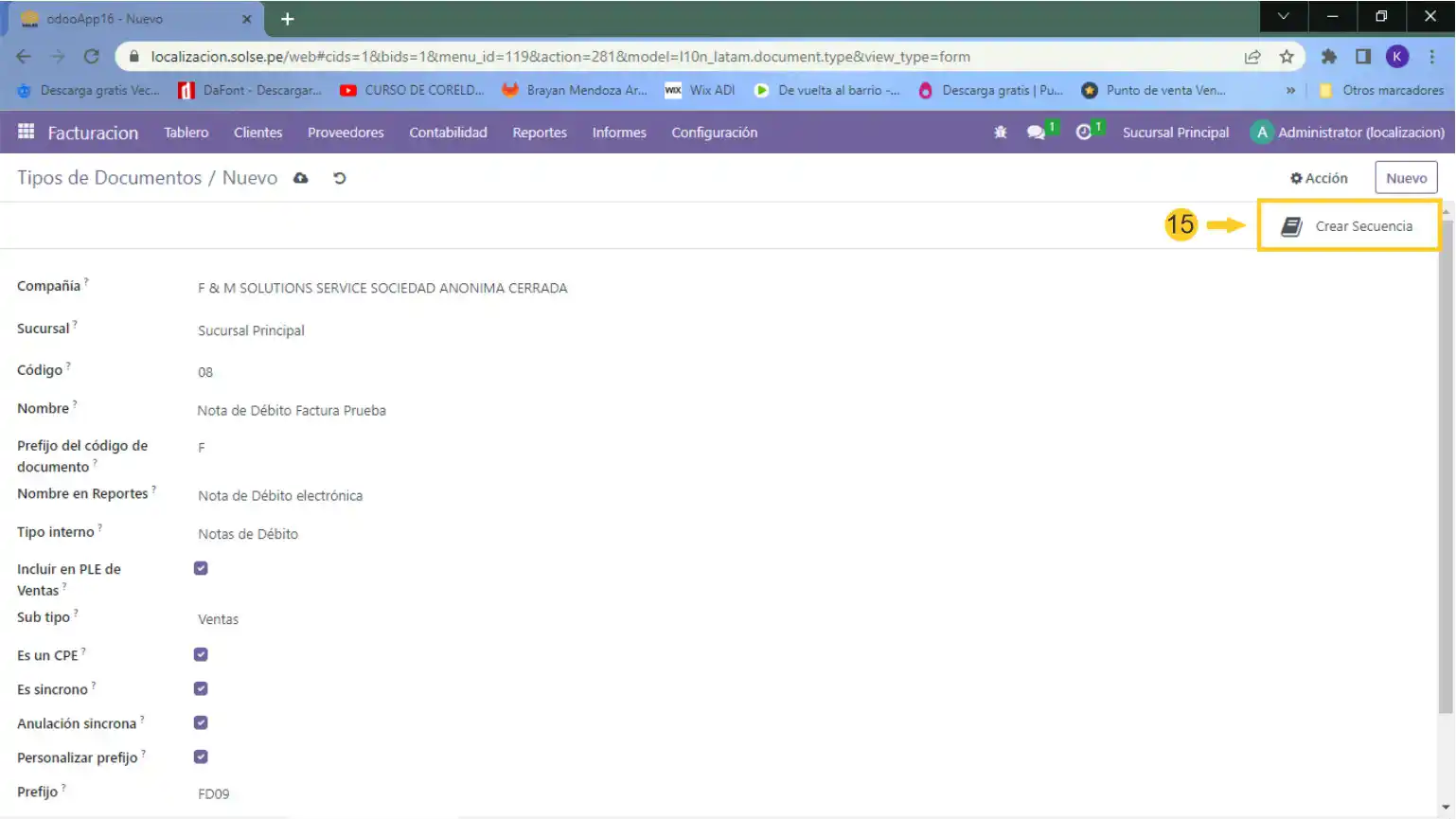
Task: Show more bookmarks with chevron
Action: coord(1290,91)
